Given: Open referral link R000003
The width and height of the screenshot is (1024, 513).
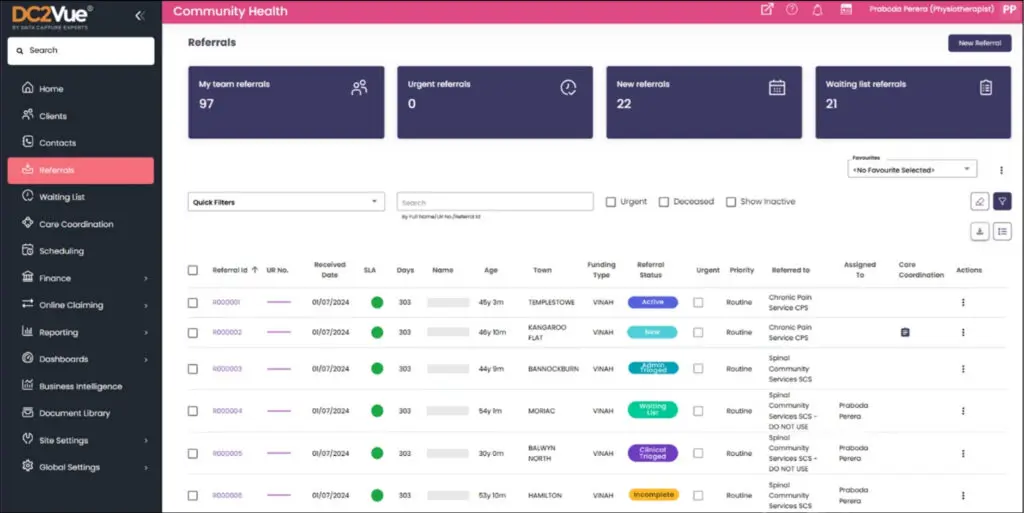Looking at the screenshot, I should [x=227, y=369].
